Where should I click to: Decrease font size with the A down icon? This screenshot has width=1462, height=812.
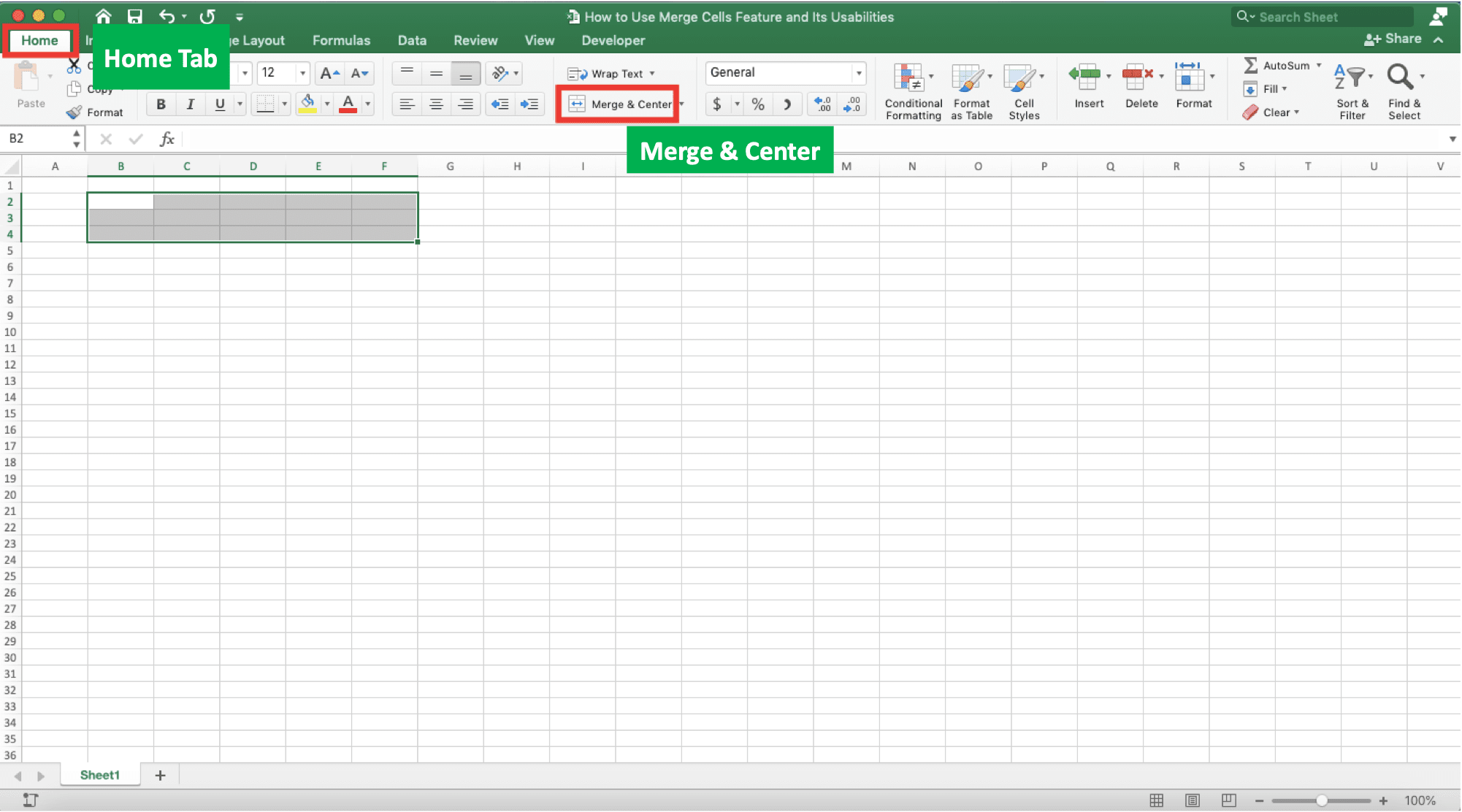(x=359, y=73)
